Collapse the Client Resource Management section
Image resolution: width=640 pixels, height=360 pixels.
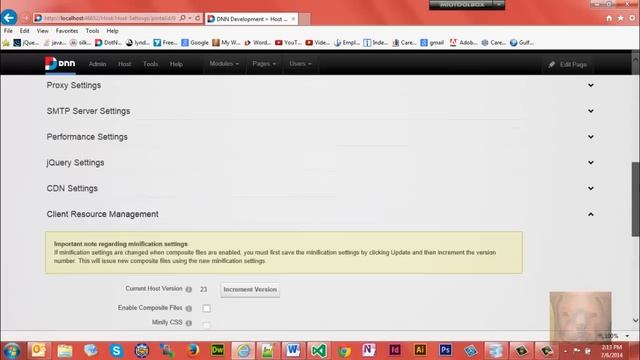(591, 214)
